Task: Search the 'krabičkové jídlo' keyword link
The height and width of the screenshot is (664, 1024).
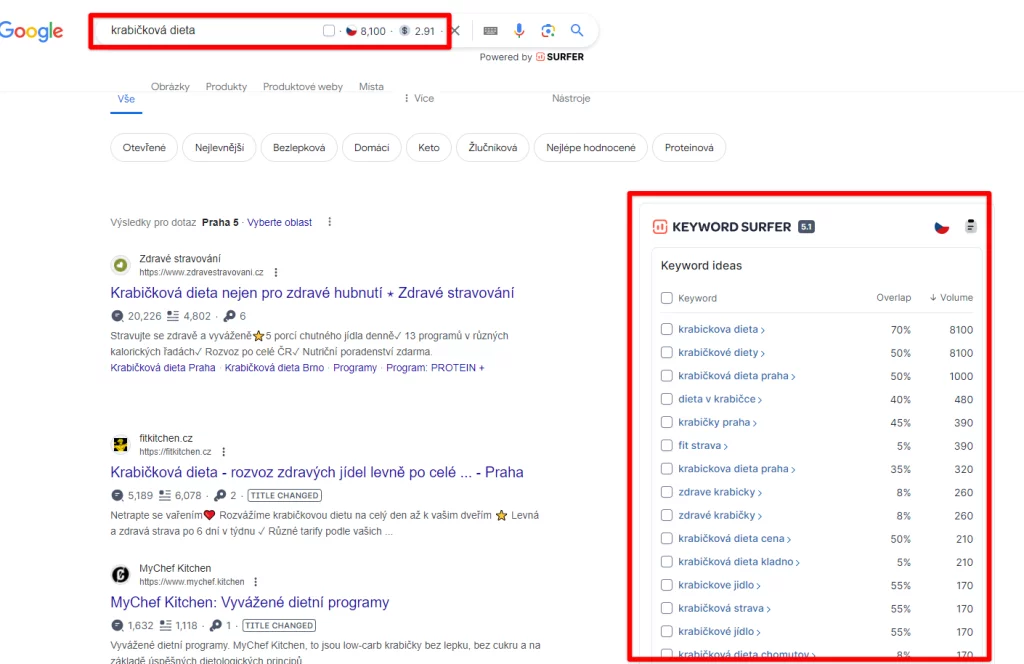Action: [719, 631]
